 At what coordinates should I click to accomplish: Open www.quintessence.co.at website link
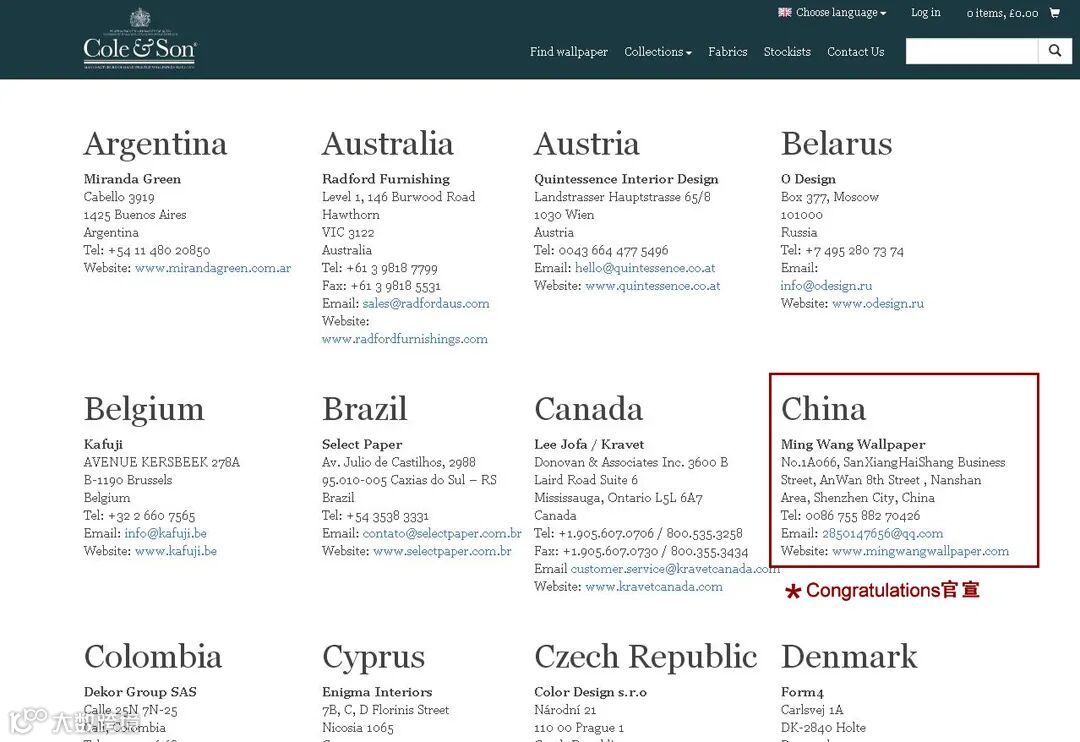point(652,286)
